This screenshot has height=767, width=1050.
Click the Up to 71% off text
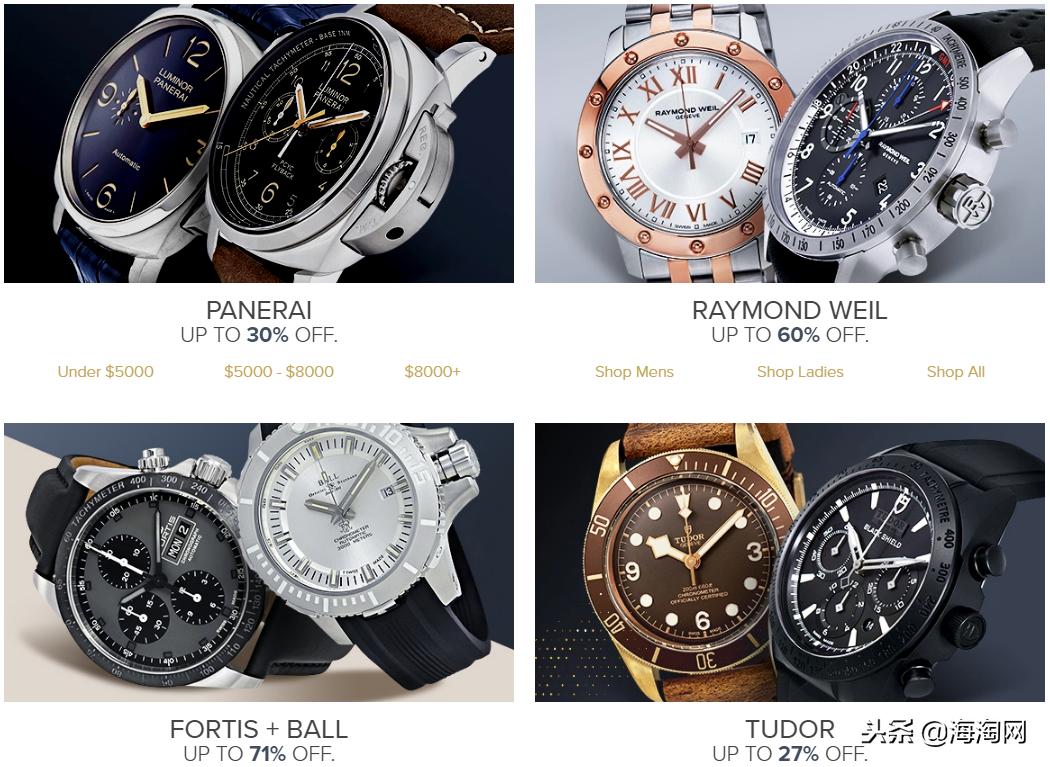point(258,754)
